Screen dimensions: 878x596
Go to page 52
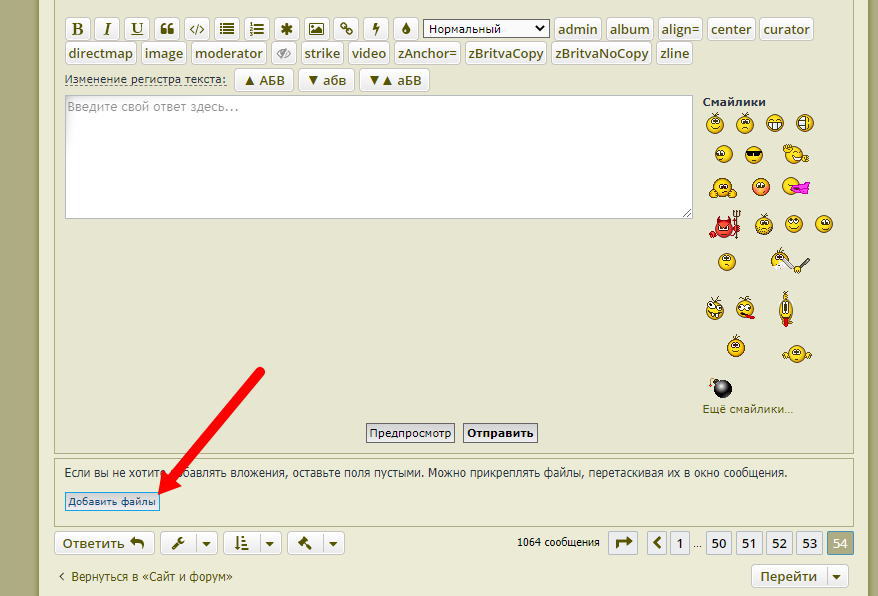pyautogui.click(x=779, y=543)
